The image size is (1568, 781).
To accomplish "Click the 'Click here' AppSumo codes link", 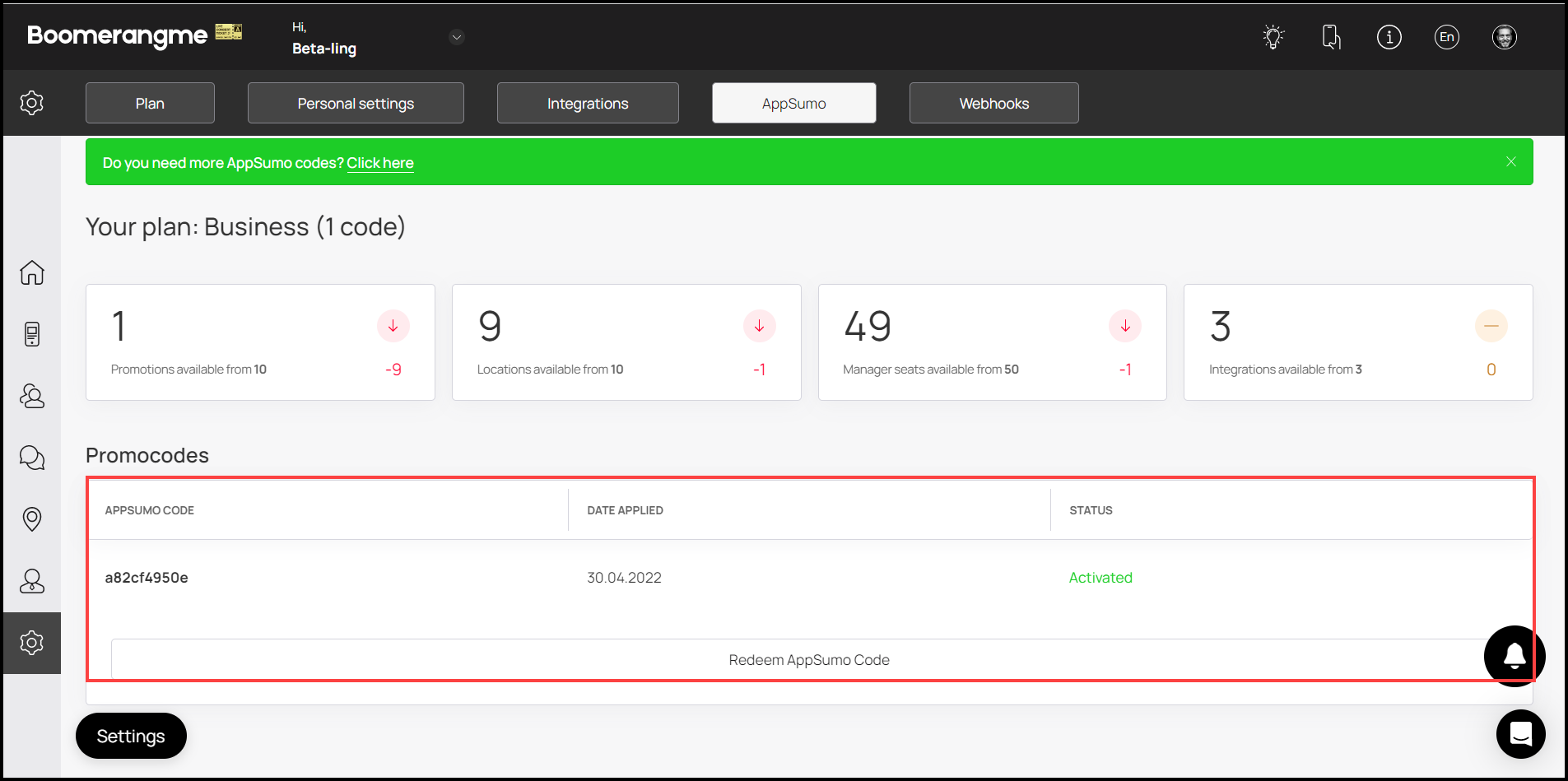I will point(379,163).
